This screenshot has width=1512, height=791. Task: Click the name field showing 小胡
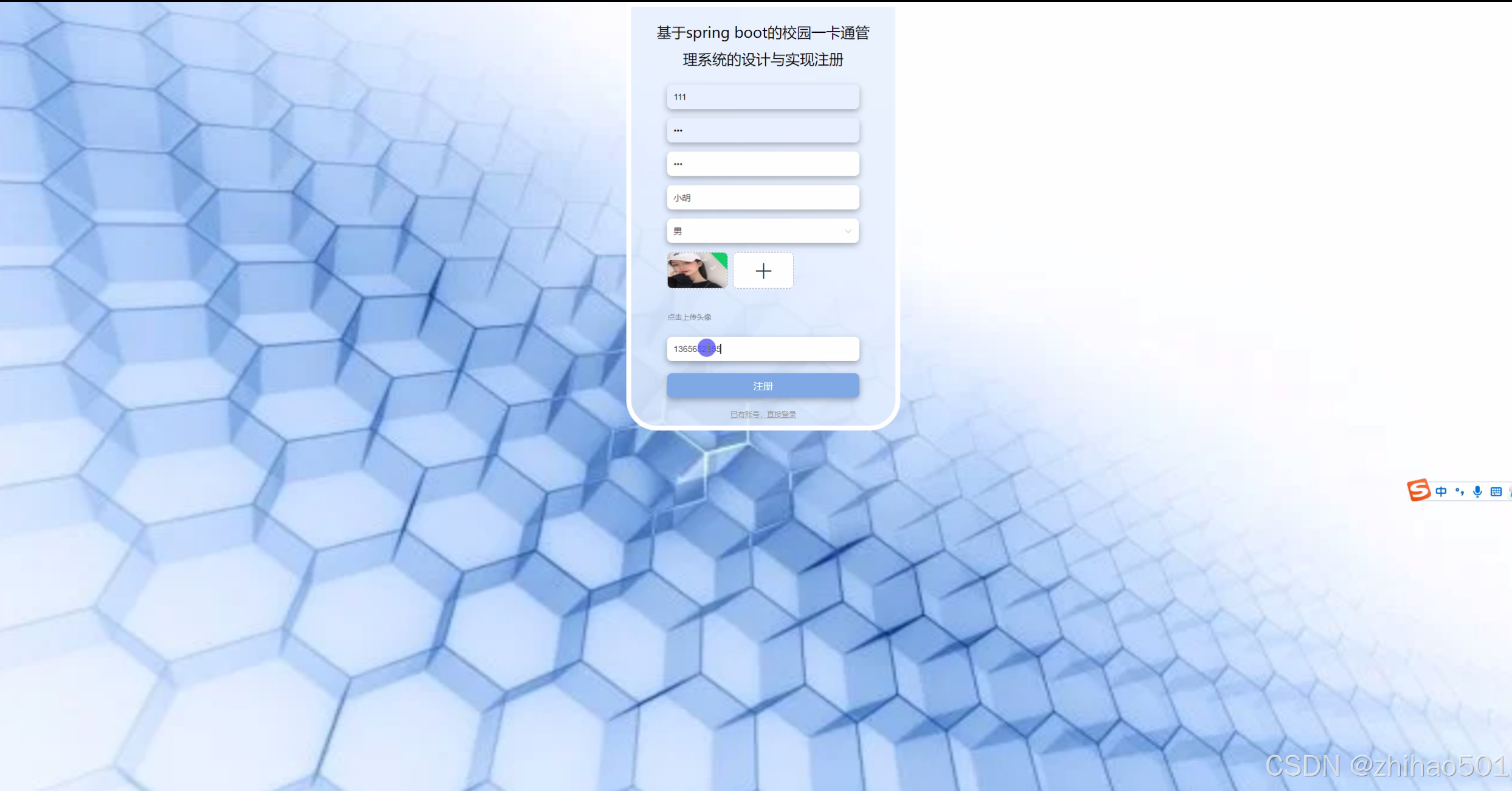pyautogui.click(x=763, y=198)
